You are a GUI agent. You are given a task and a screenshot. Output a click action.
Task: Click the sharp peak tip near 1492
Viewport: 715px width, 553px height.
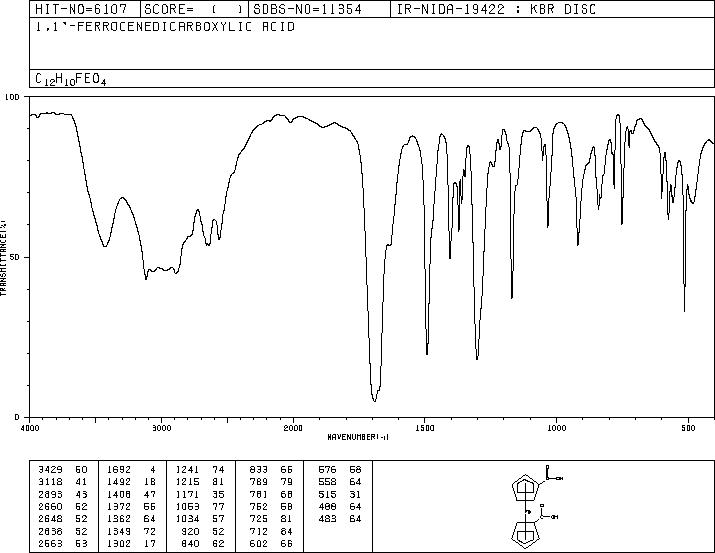(427, 354)
